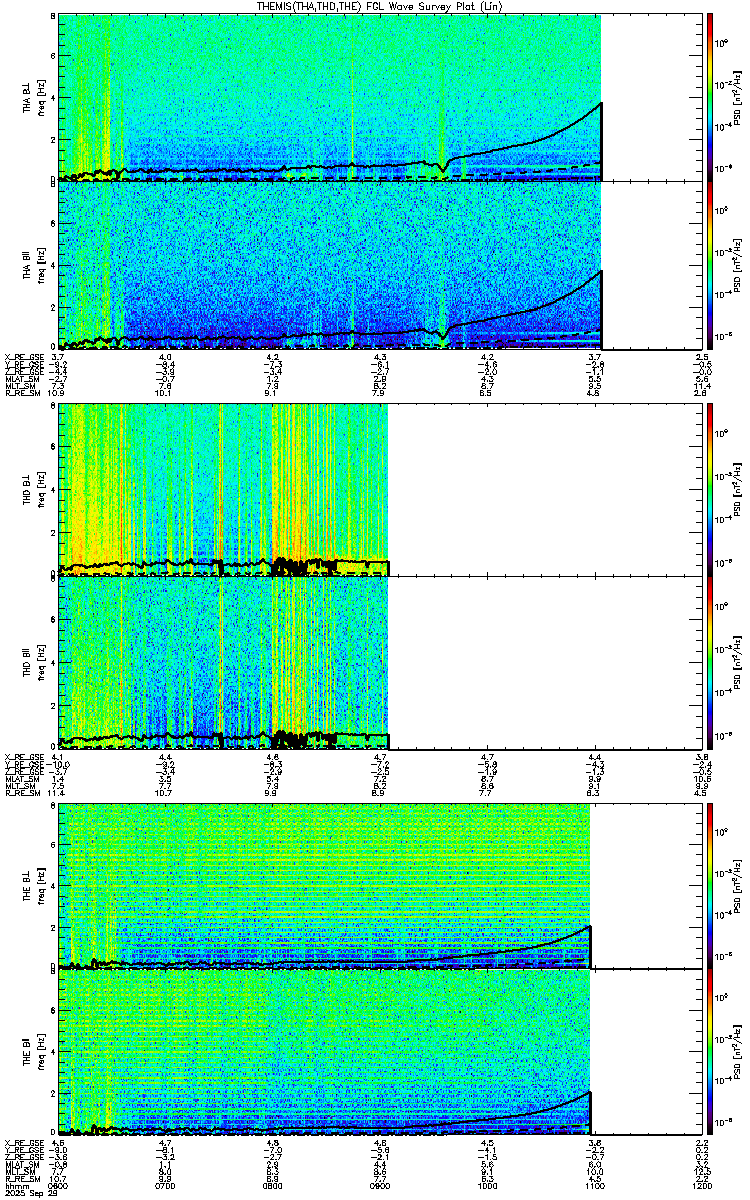Select the THE BII spectrogram panel
Image resolution: width=750 pixels, height=1200 pixels.
pos(381,1053)
